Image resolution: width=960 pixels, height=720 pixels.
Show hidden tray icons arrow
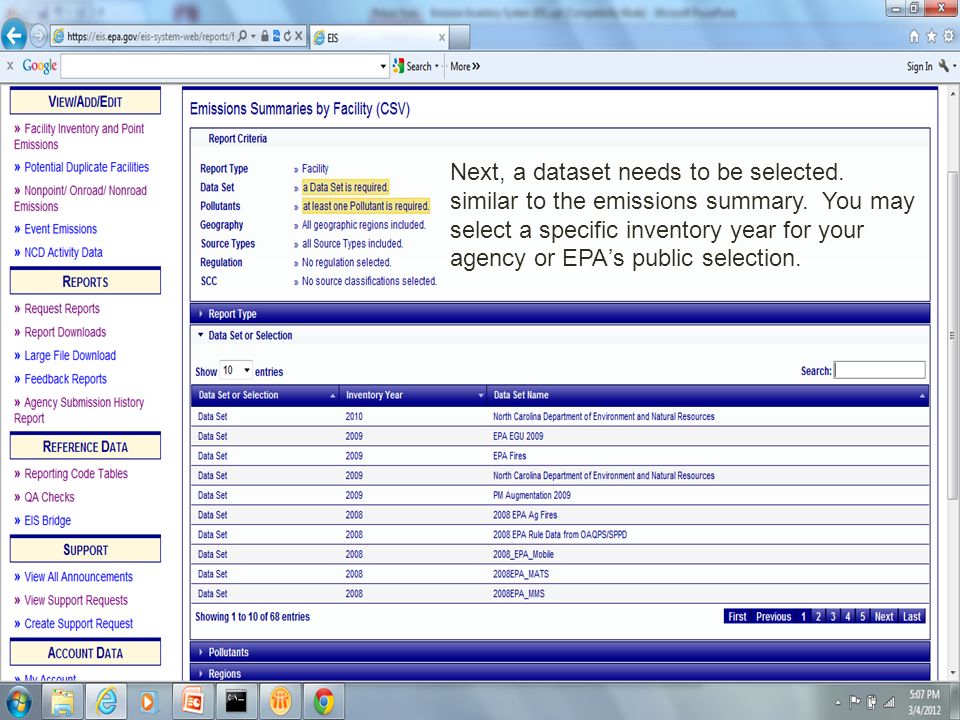tap(838, 703)
